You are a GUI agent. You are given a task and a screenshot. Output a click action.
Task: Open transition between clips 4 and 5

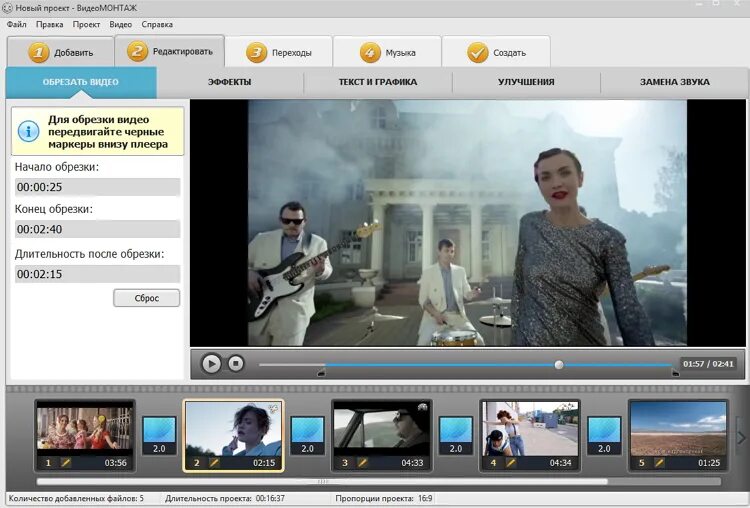(x=604, y=435)
